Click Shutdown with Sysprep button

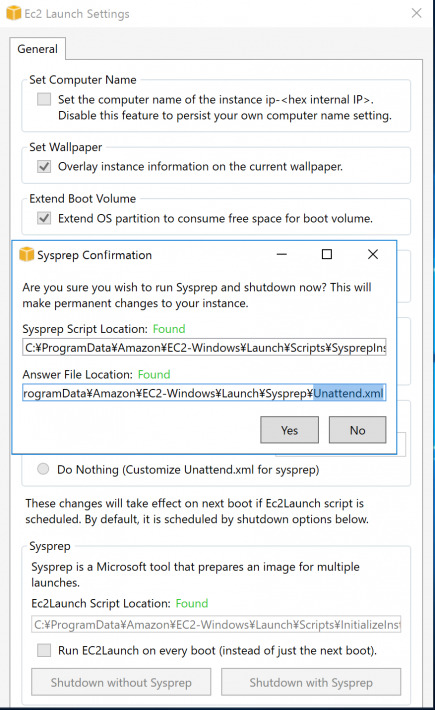pos(311,682)
